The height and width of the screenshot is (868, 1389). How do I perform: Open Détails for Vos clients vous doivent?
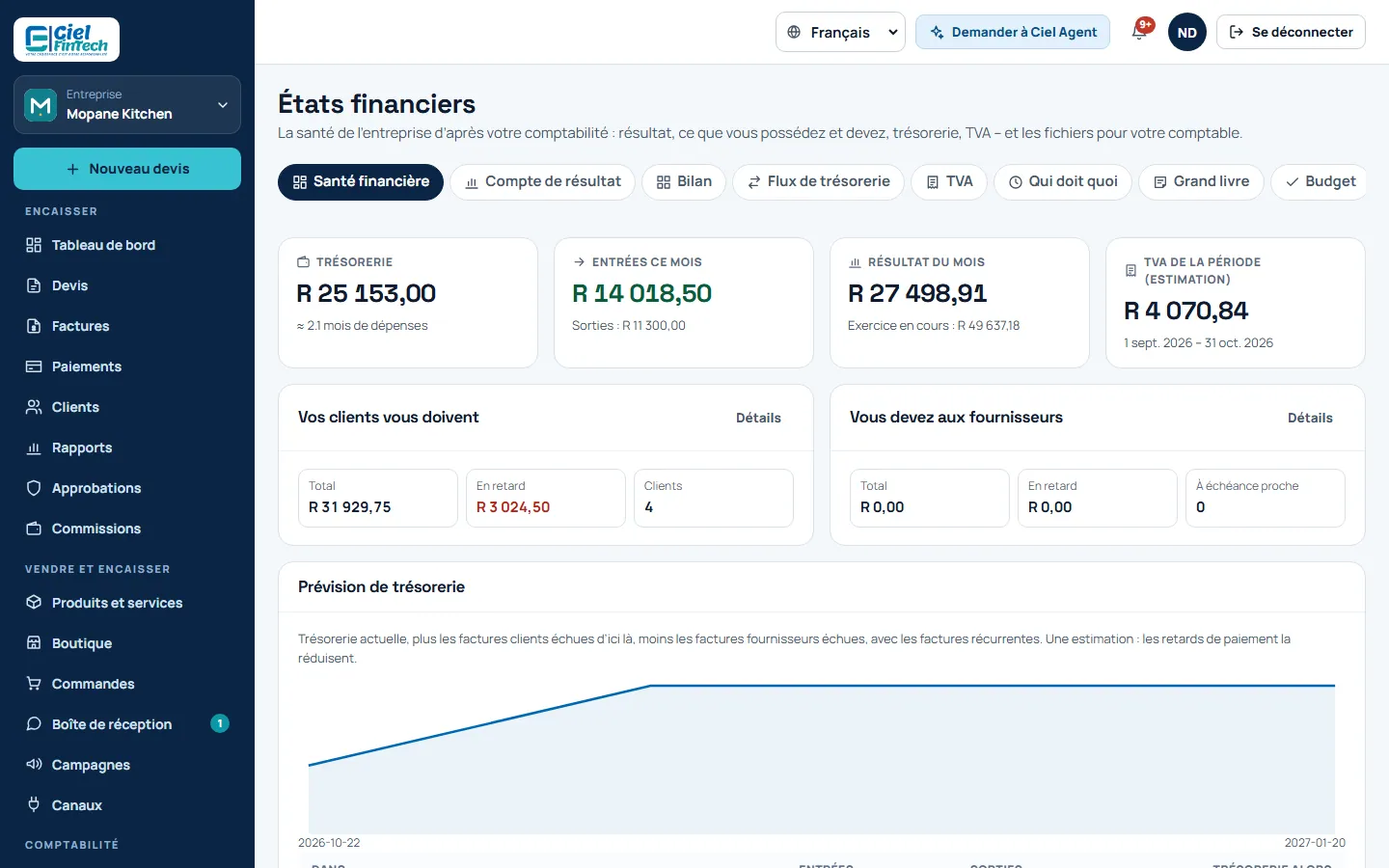click(758, 418)
